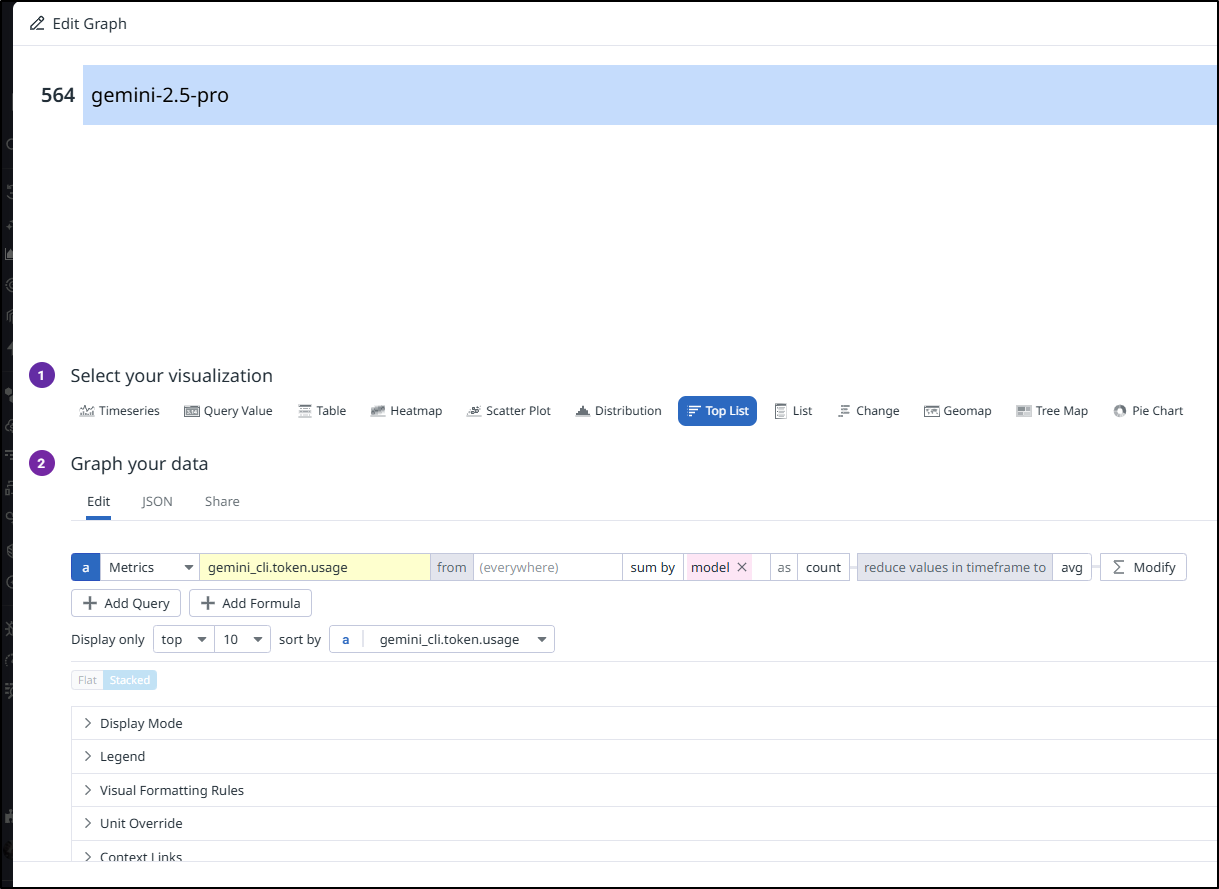Open the 10 results limit dropdown
The height and width of the screenshot is (889, 1219).
tap(242, 639)
